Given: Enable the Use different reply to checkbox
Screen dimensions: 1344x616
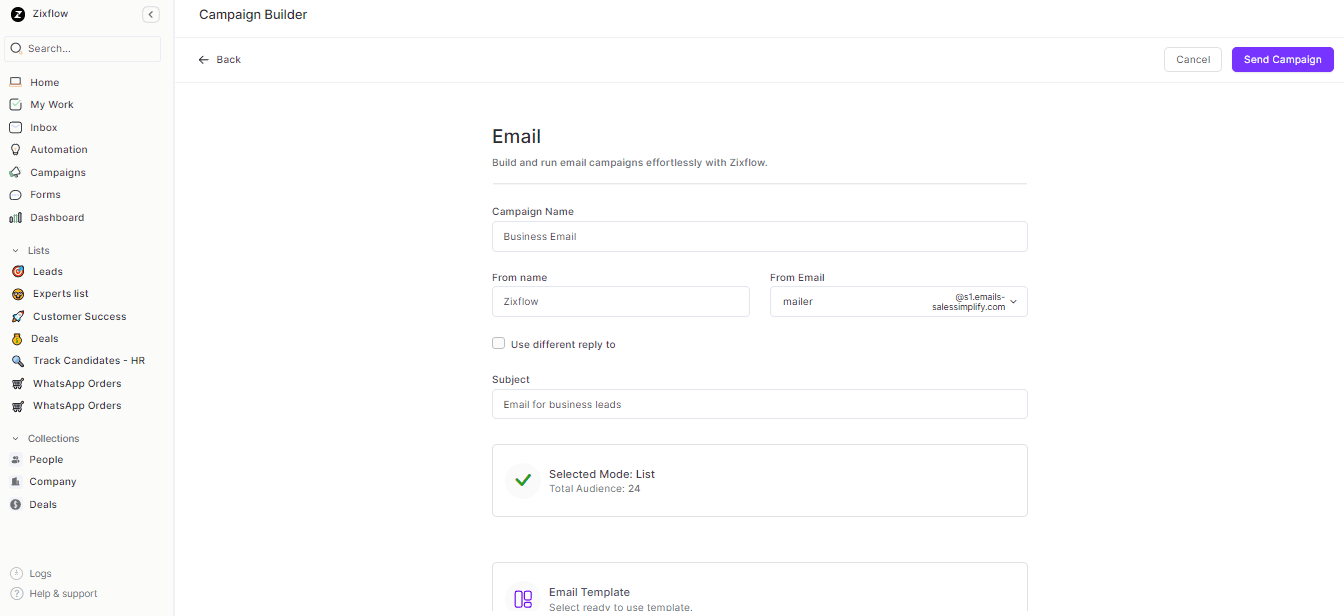Looking at the screenshot, I should 498,343.
